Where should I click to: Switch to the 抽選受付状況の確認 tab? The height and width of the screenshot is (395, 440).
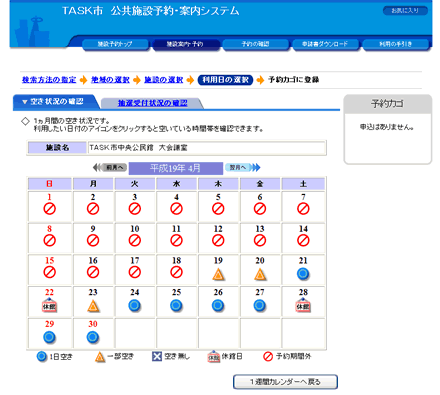[153, 103]
